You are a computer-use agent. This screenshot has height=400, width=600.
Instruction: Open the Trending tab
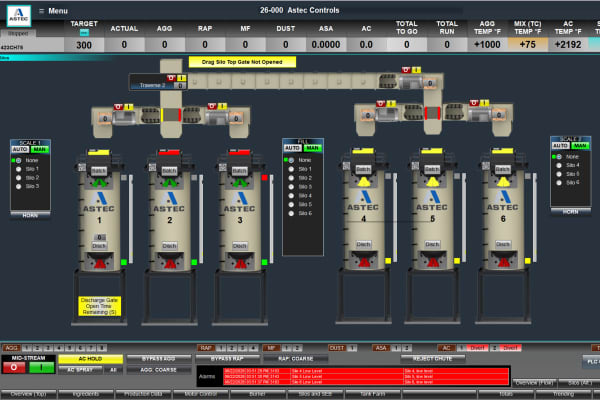(564, 394)
